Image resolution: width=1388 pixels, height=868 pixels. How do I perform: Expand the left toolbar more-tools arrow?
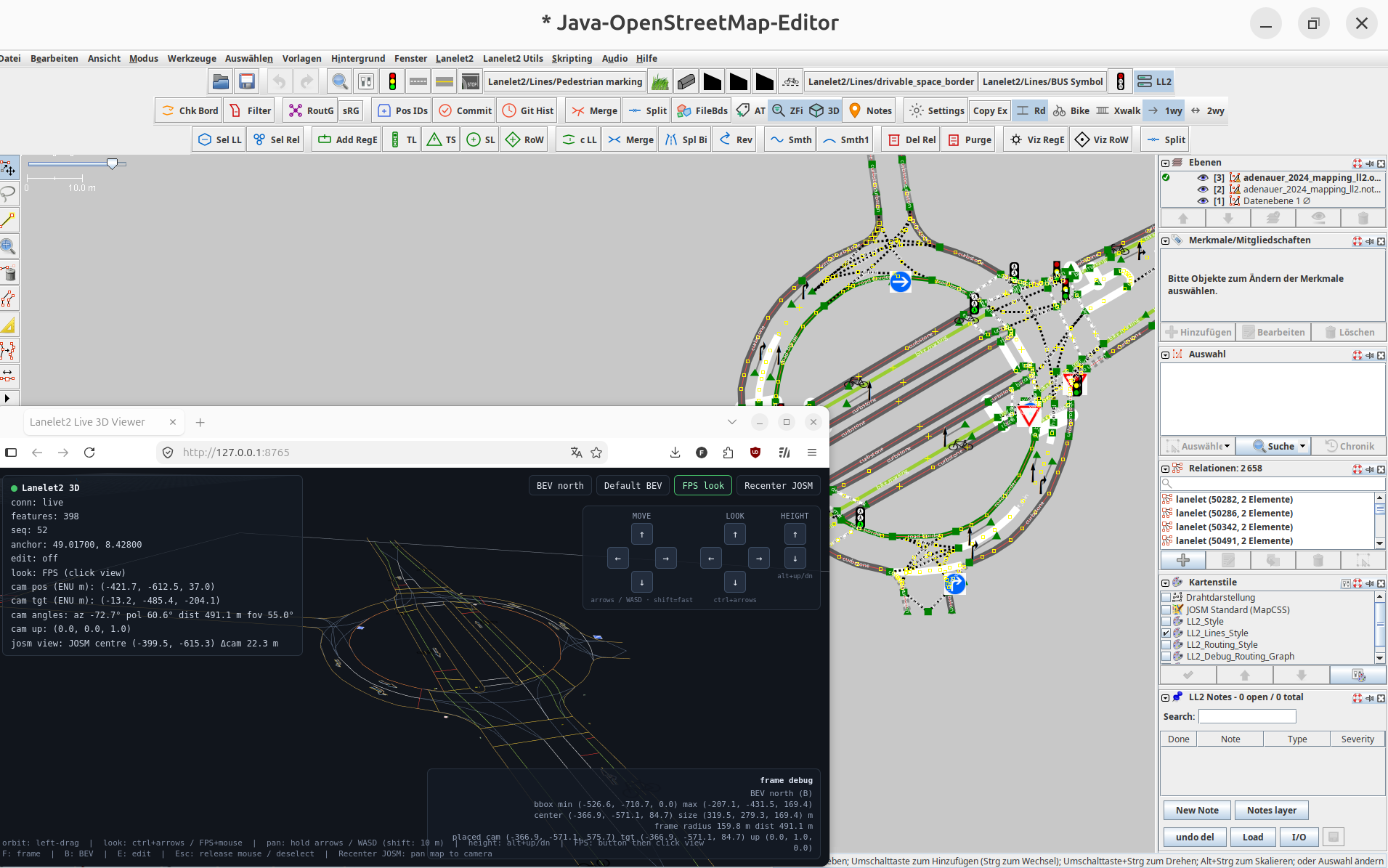coord(7,398)
